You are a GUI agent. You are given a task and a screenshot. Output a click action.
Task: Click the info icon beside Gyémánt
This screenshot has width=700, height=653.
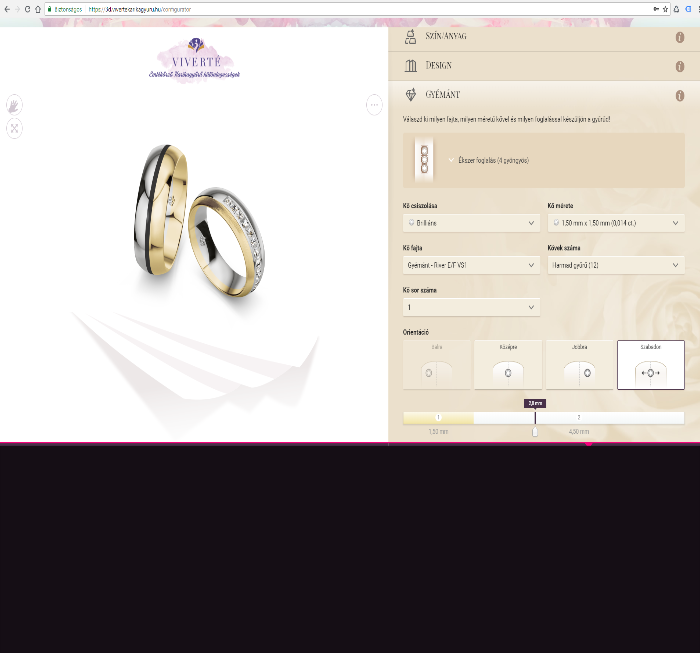(680, 96)
